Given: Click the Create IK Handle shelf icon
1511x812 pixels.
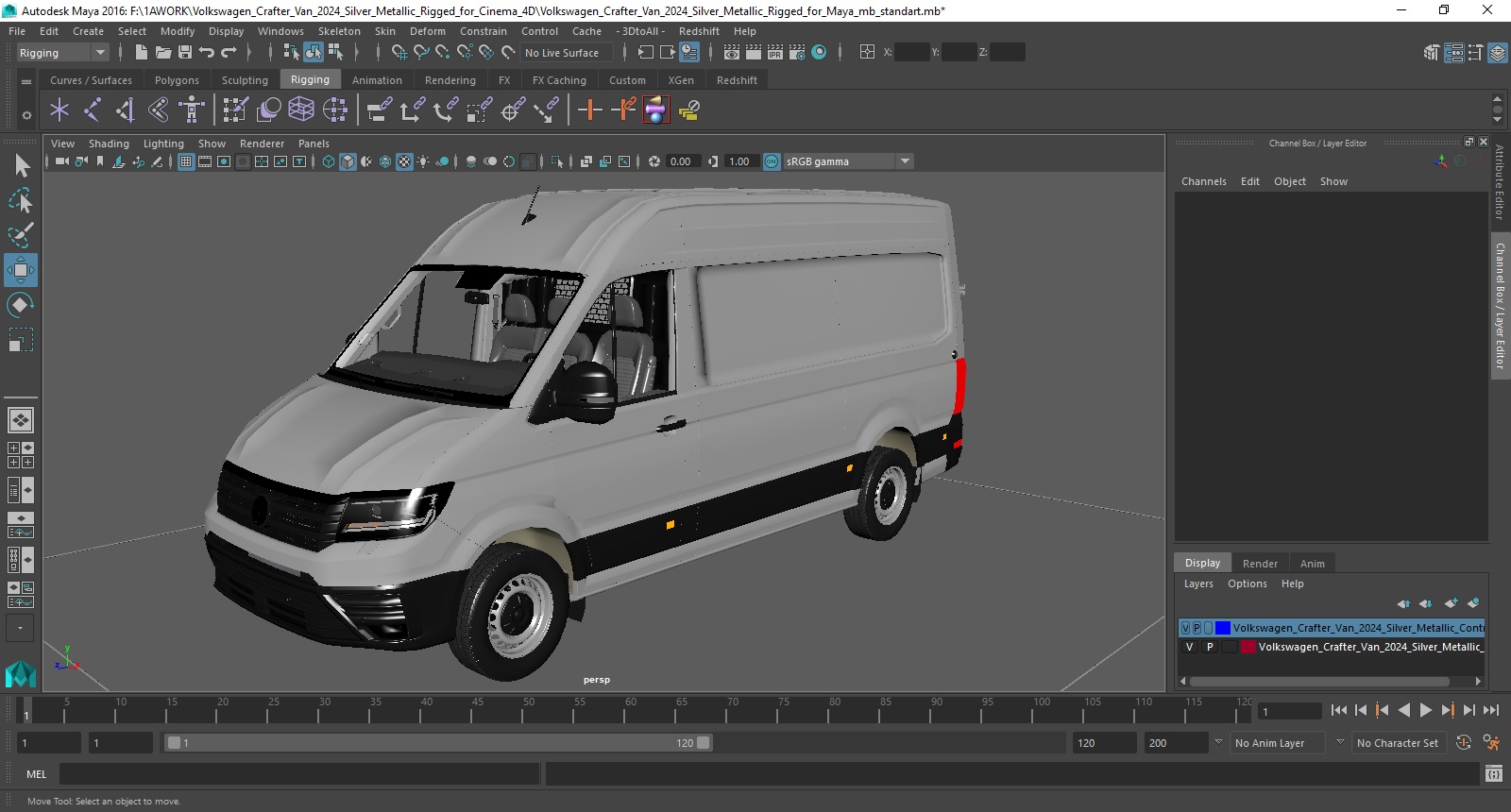Looking at the screenshot, I should pyautogui.click(x=126, y=110).
